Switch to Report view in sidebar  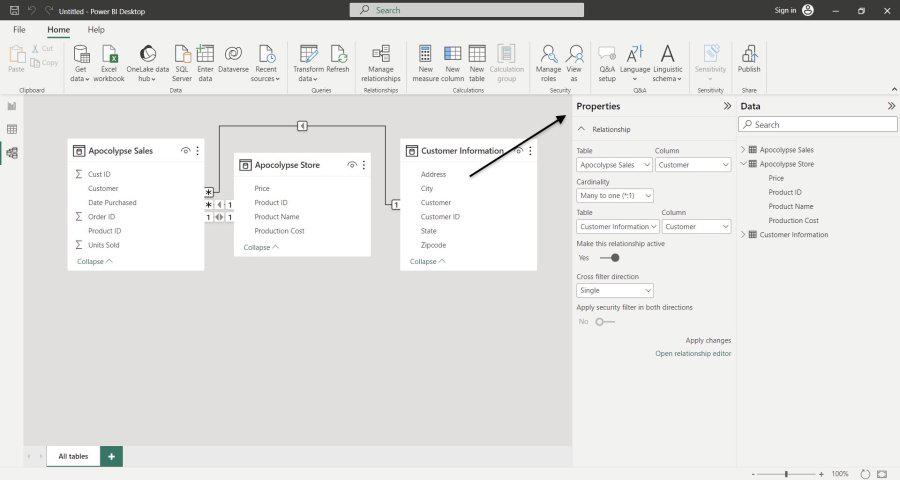(x=12, y=106)
